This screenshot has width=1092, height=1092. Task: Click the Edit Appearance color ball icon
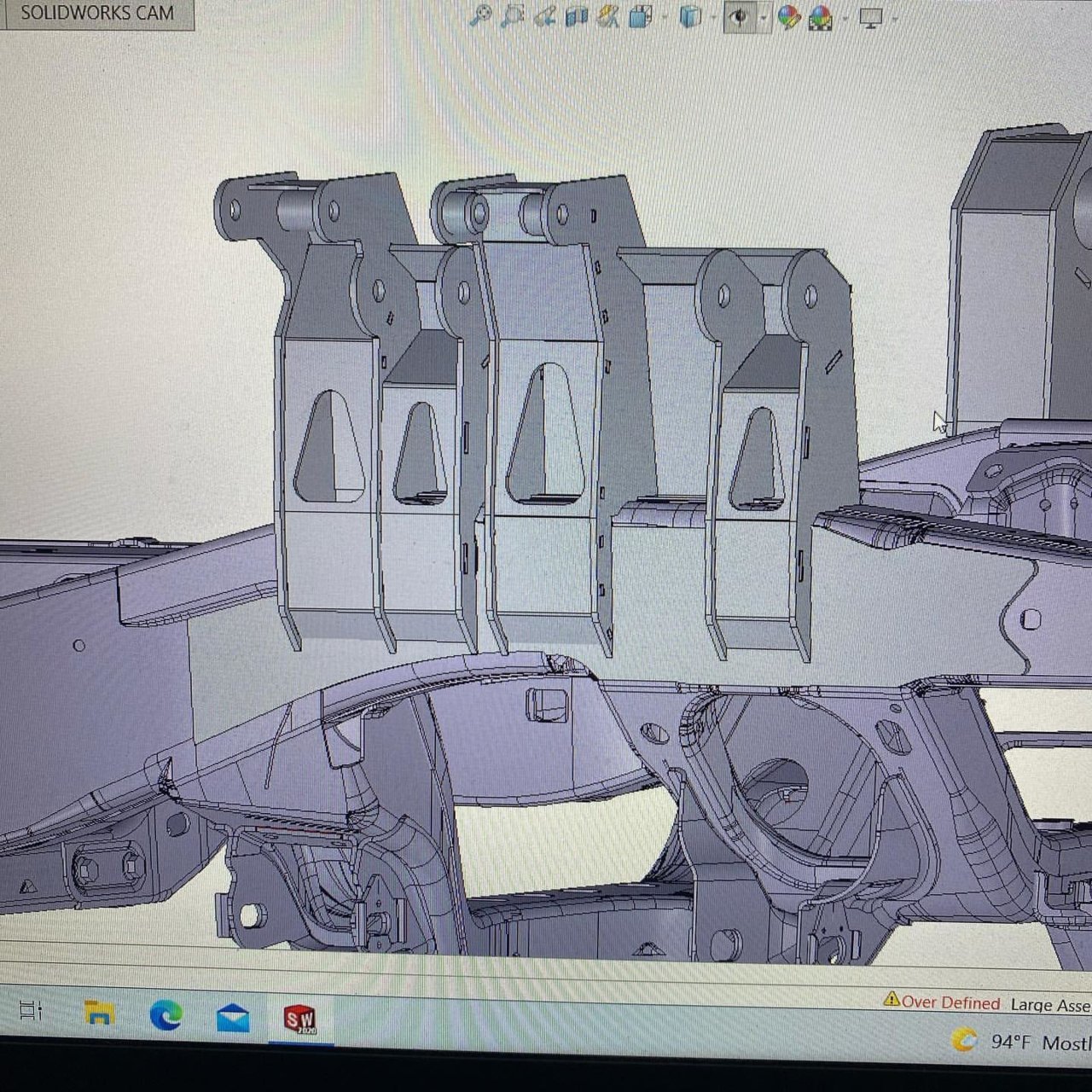(x=789, y=16)
